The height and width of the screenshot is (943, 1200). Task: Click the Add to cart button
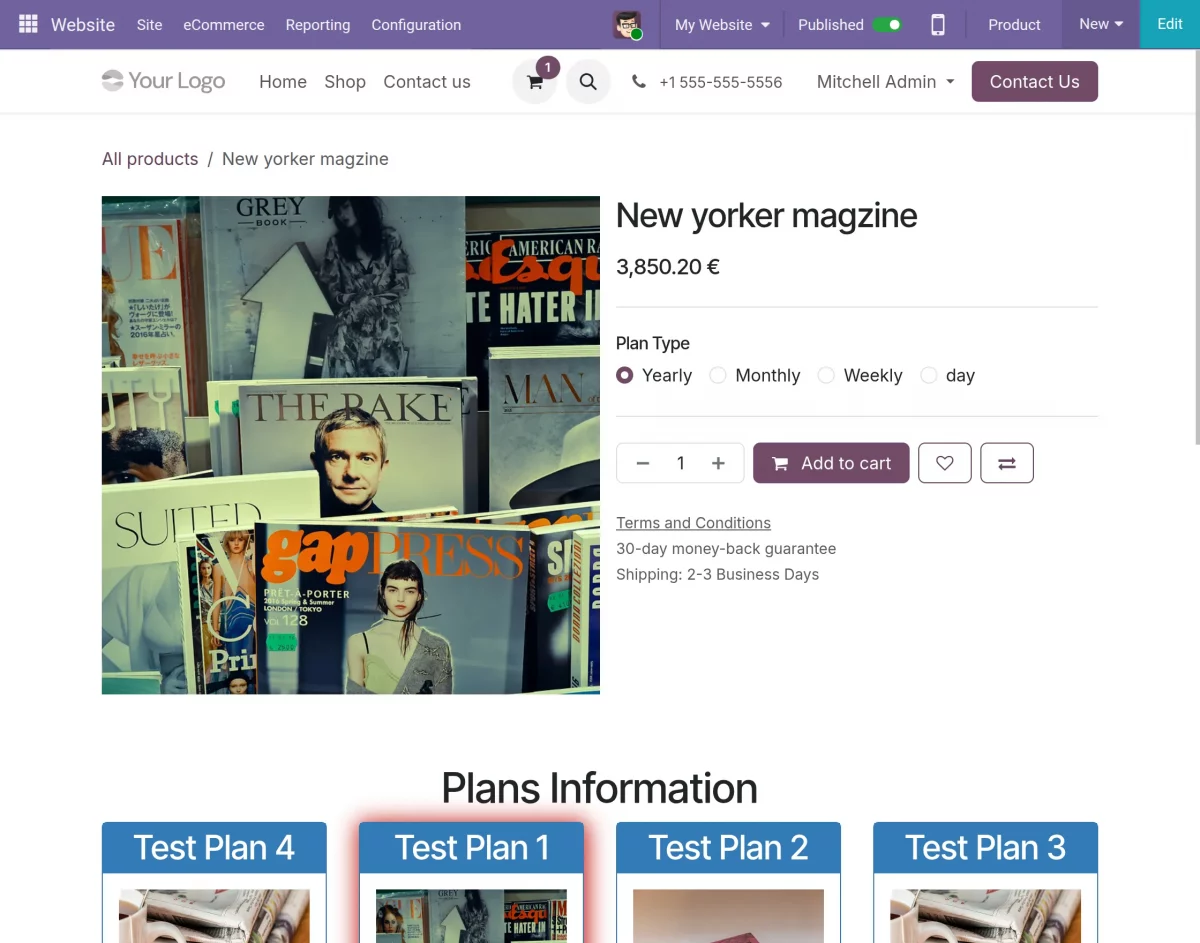pos(830,462)
